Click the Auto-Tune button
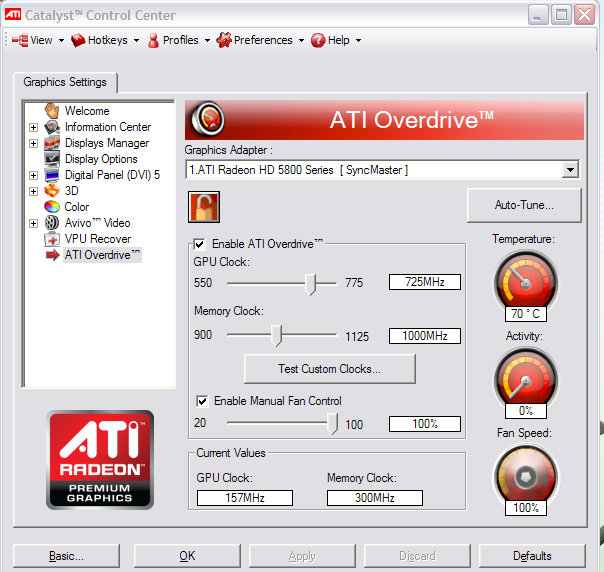The width and height of the screenshot is (604, 572). click(524, 205)
